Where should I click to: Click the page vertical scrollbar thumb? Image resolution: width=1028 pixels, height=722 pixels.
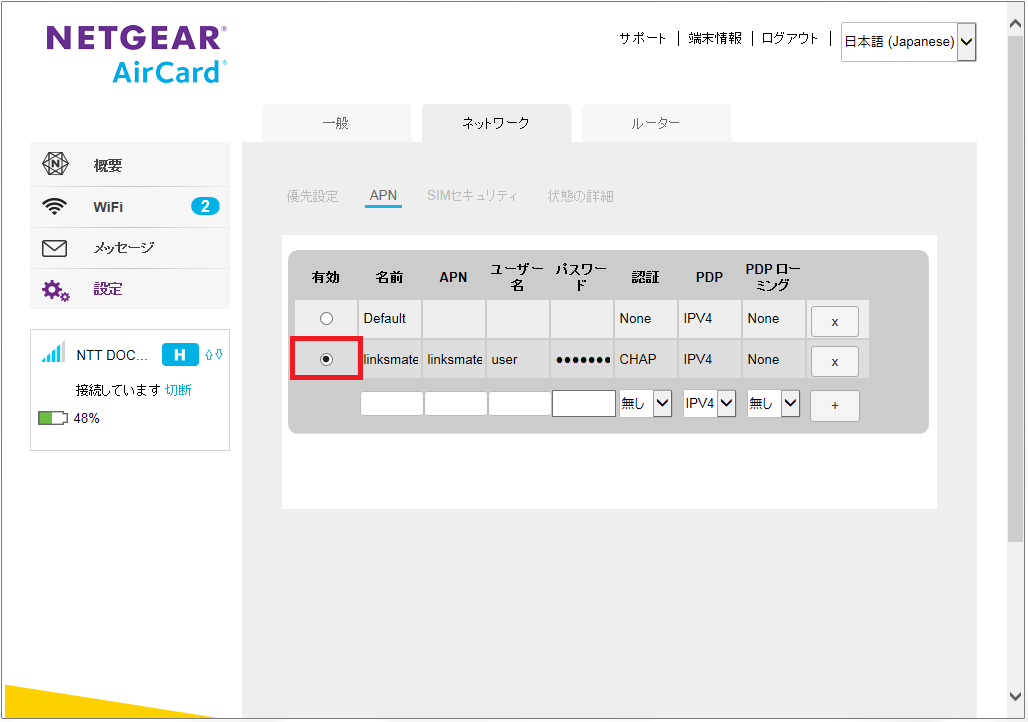click(x=1015, y=289)
